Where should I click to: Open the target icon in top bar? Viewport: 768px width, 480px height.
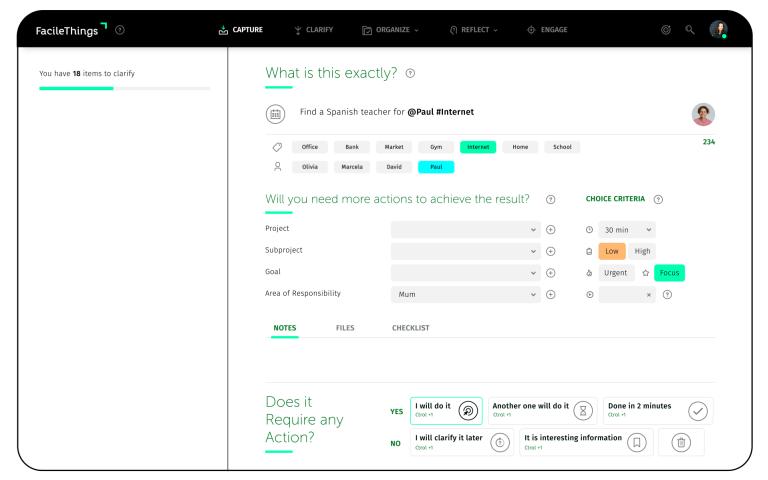click(x=666, y=30)
